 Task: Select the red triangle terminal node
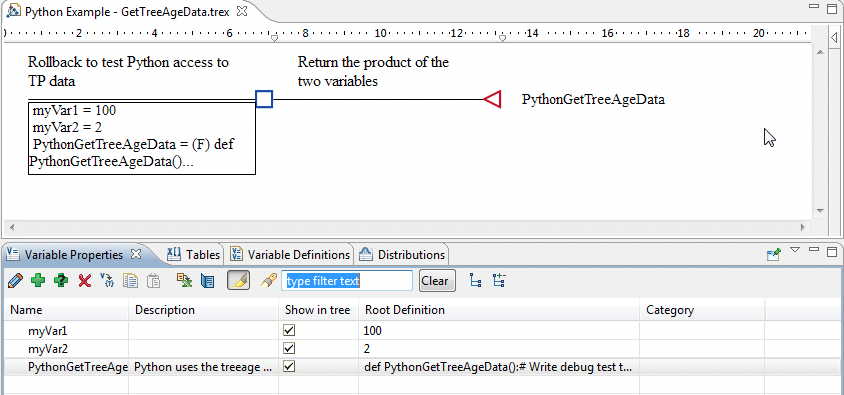493,99
